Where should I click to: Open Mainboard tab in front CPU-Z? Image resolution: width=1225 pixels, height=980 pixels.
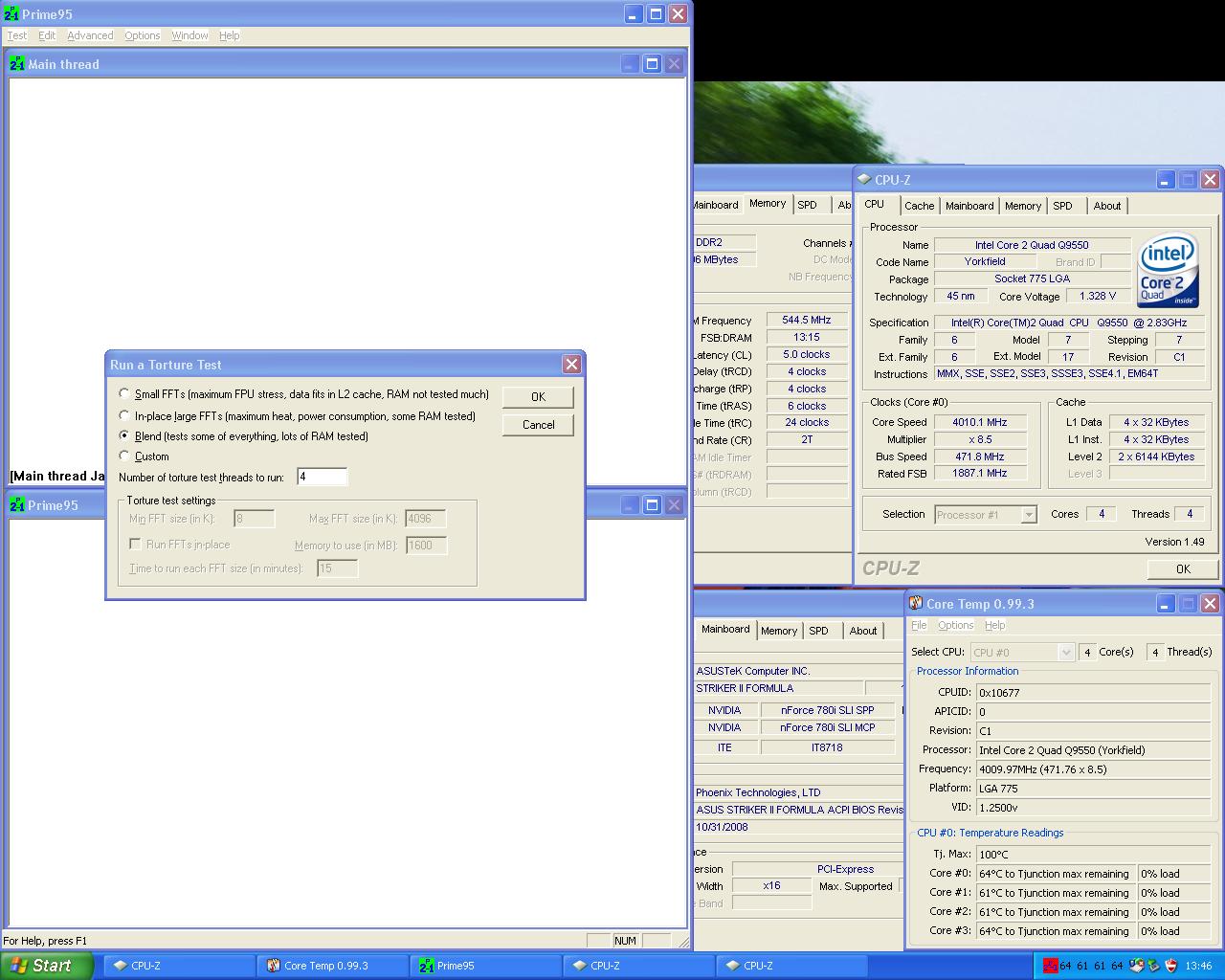point(969,206)
